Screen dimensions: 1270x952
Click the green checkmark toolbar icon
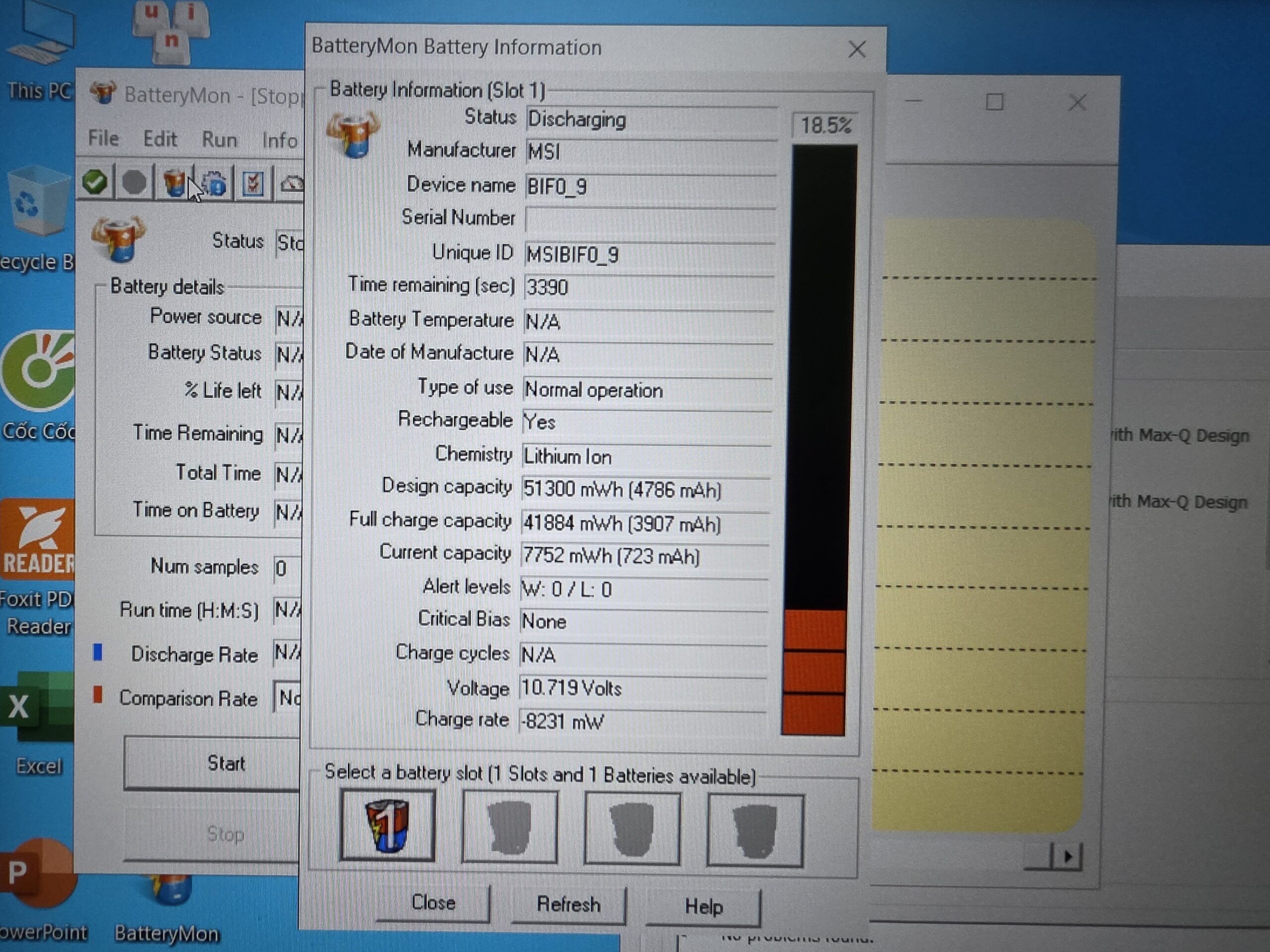[95, 182]
